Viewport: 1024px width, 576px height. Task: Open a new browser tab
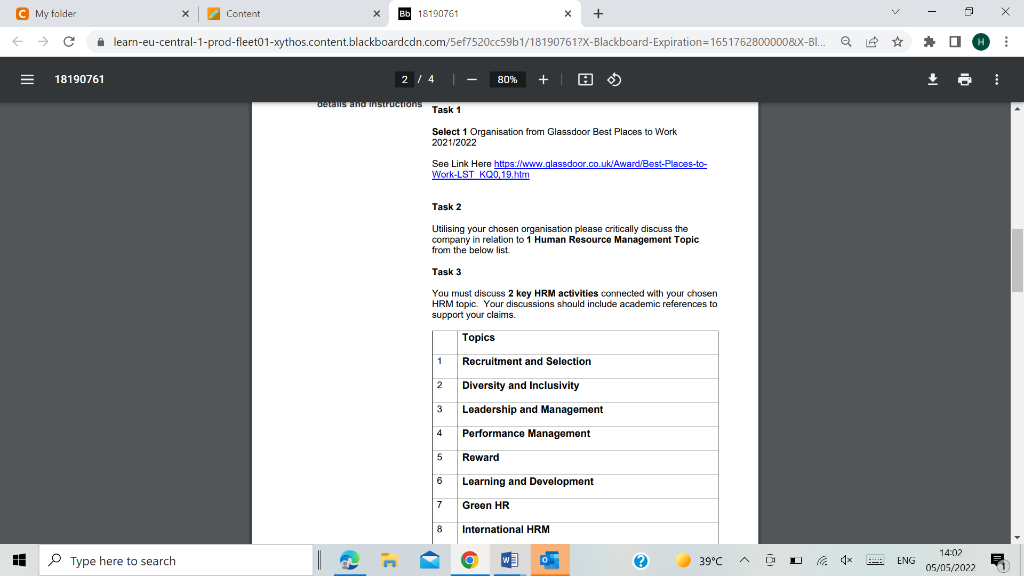coord(598,13)
